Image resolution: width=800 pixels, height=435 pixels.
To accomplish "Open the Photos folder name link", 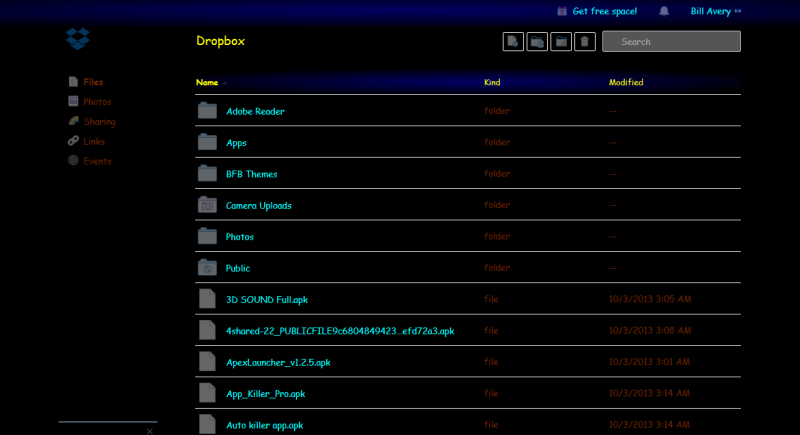I will point(240,237).
